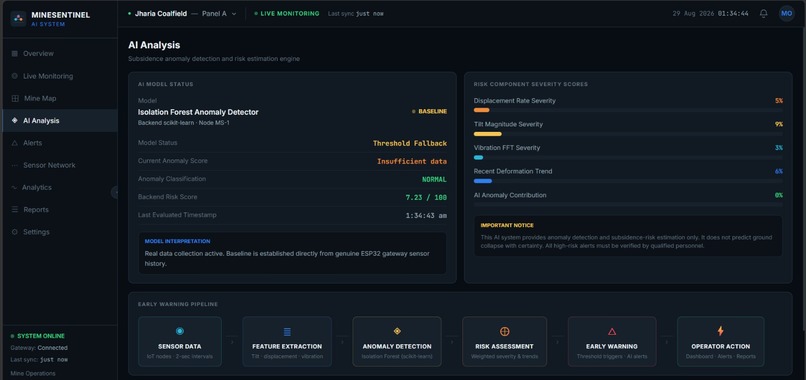Open the notifications bell
Screen dimensions: 806x380
763,14
